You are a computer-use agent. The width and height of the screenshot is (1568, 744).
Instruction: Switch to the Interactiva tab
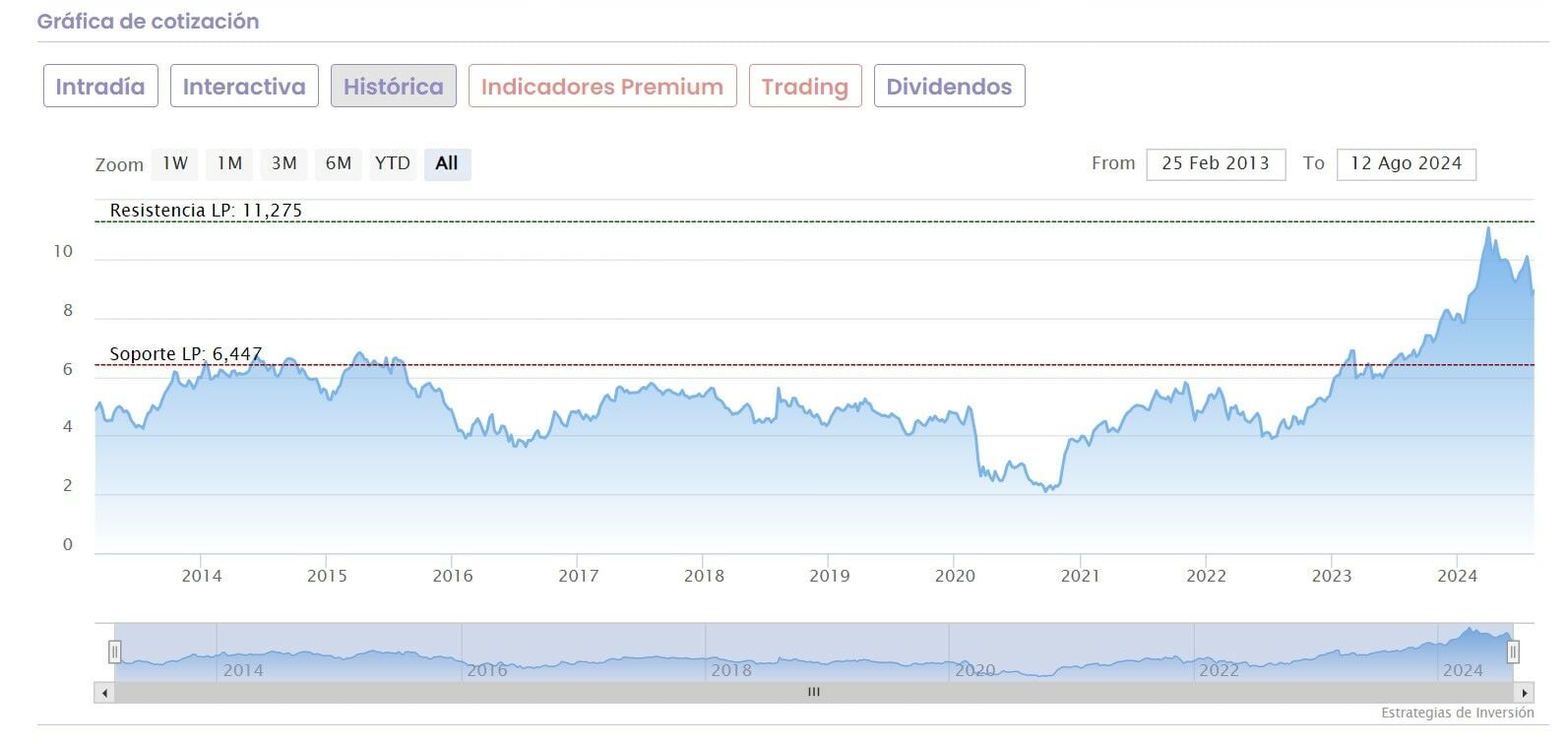click(244, 87)
